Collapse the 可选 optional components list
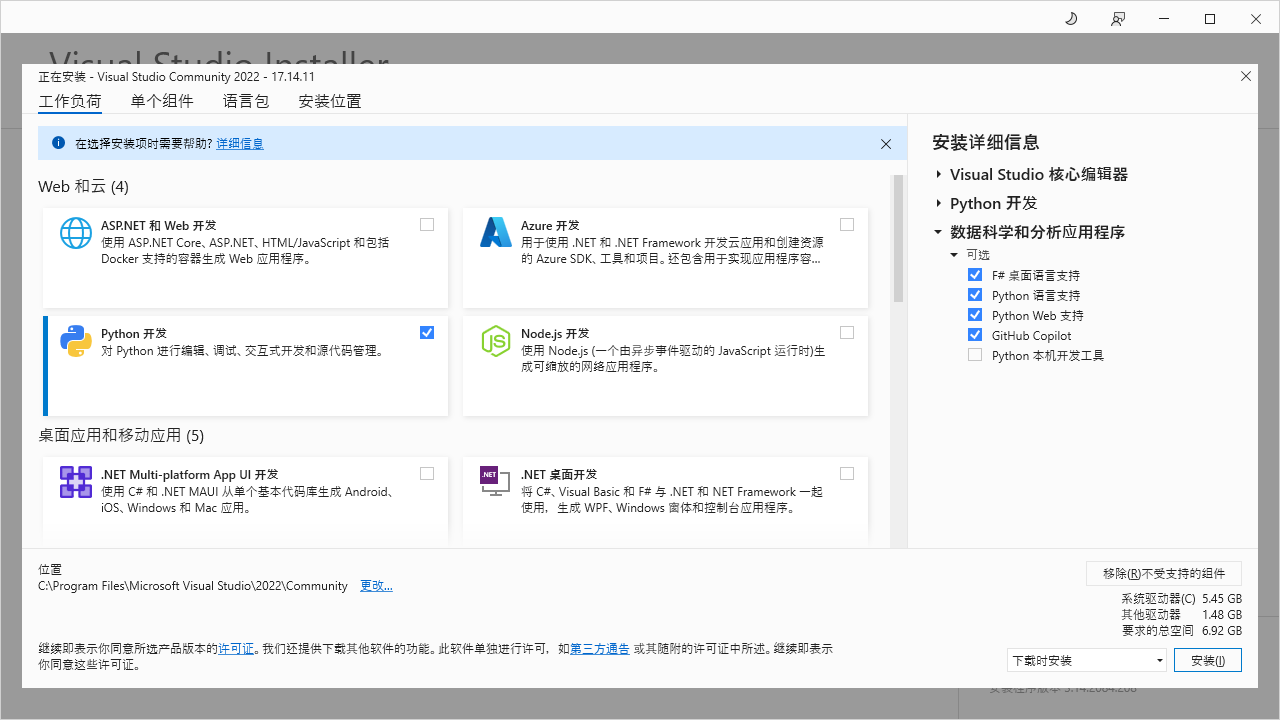 click(954, 255)
